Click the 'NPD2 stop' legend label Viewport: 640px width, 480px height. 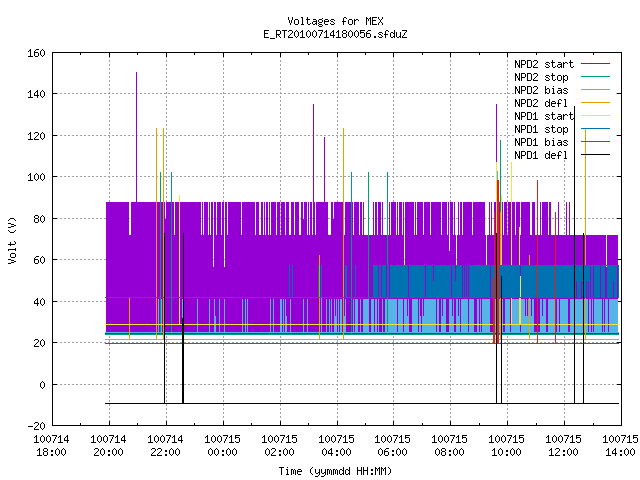541,77
